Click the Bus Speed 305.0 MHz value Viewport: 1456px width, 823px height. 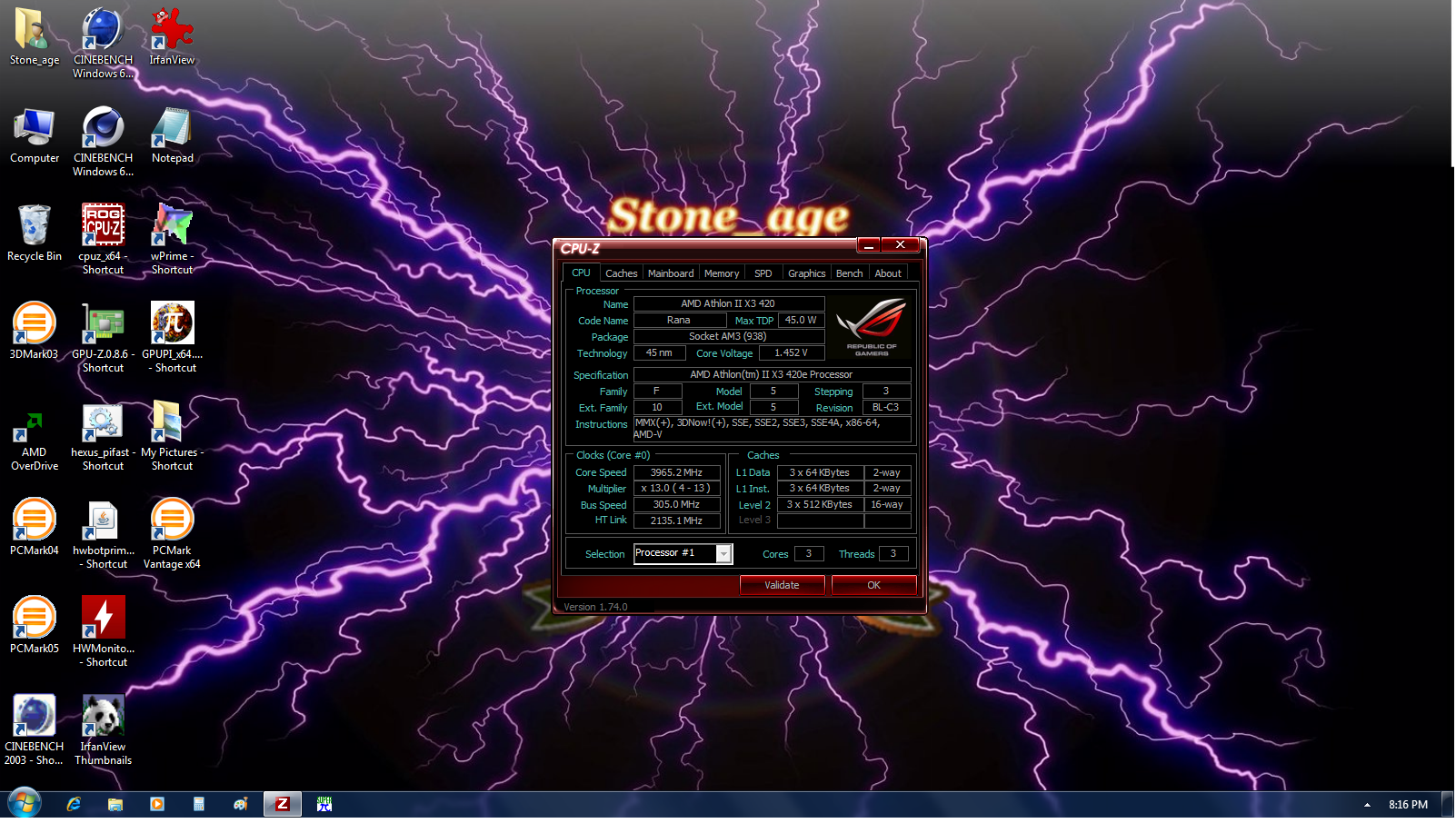pyautogui.click(x=677, y=504)
